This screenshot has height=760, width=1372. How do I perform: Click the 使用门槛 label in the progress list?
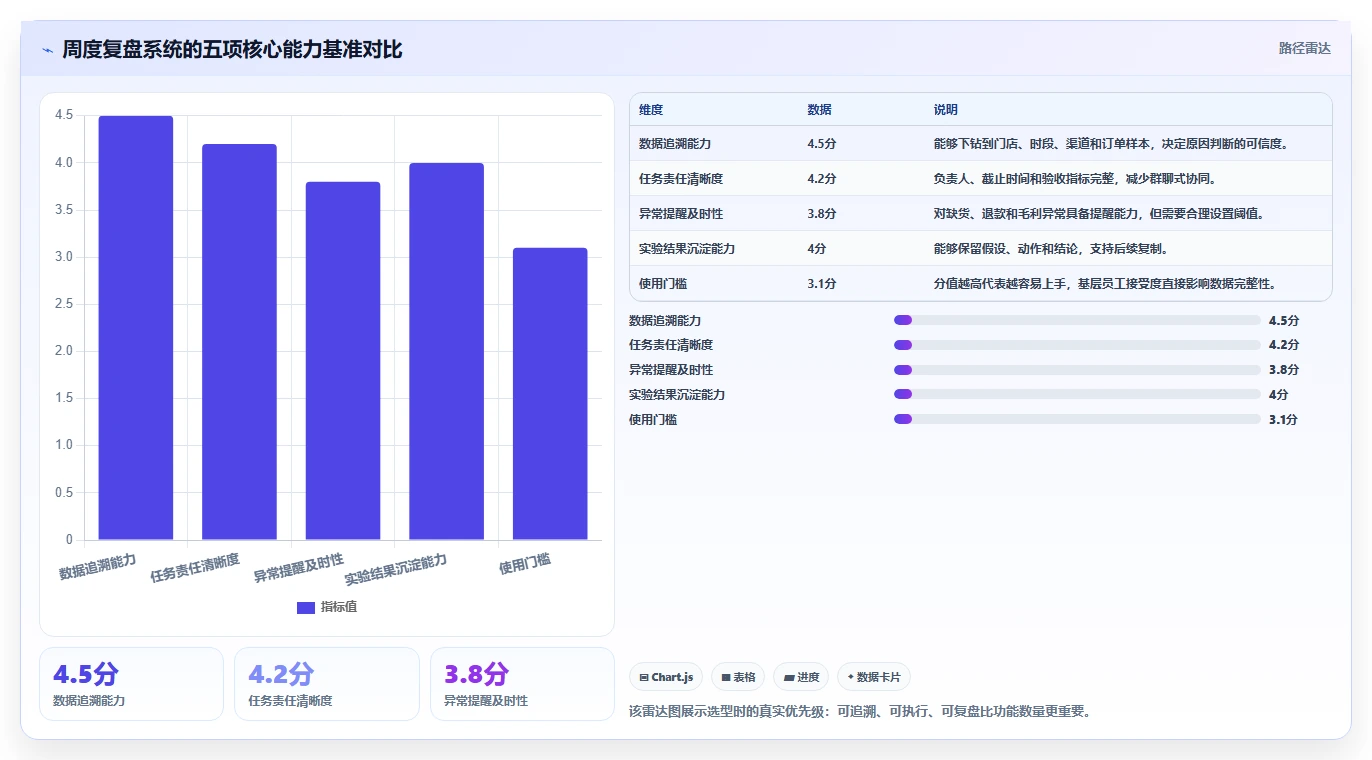click(x=653, y=420)
